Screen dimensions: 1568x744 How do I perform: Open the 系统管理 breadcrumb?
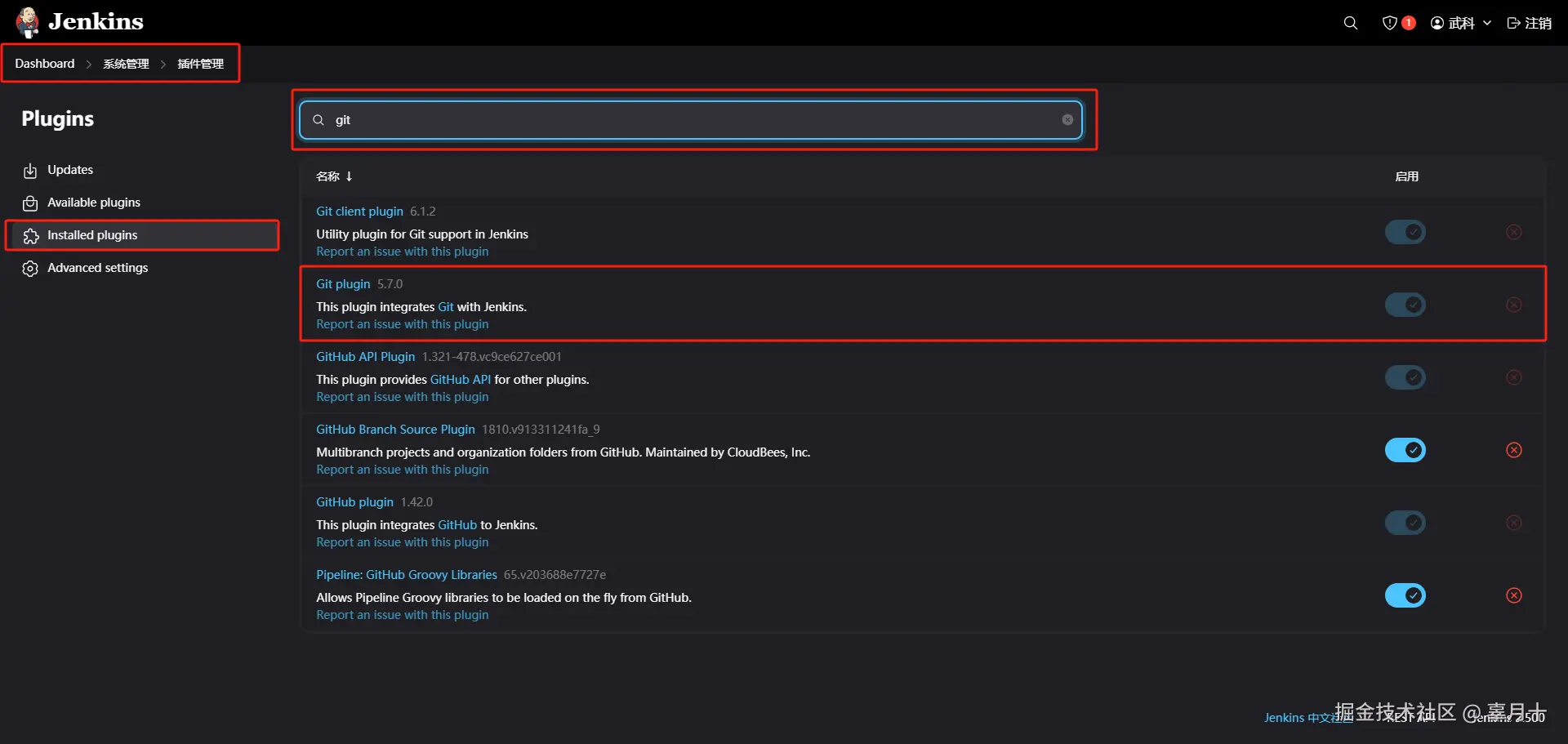(126, 64)
